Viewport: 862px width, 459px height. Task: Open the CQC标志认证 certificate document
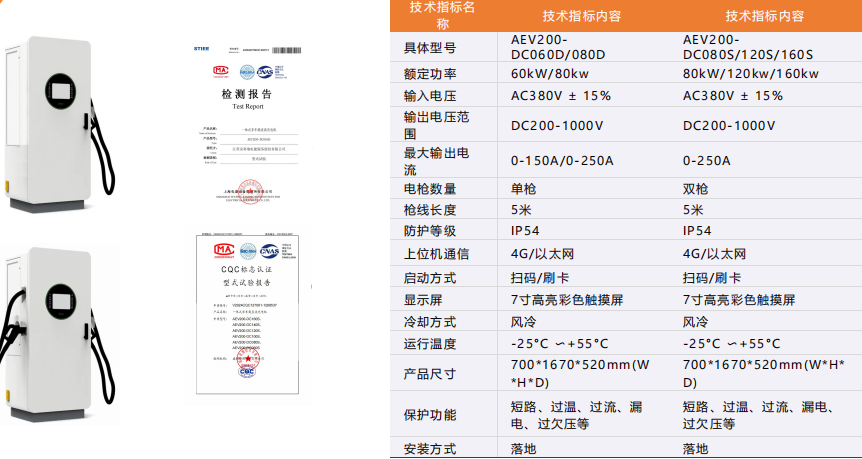coord(246,320)
